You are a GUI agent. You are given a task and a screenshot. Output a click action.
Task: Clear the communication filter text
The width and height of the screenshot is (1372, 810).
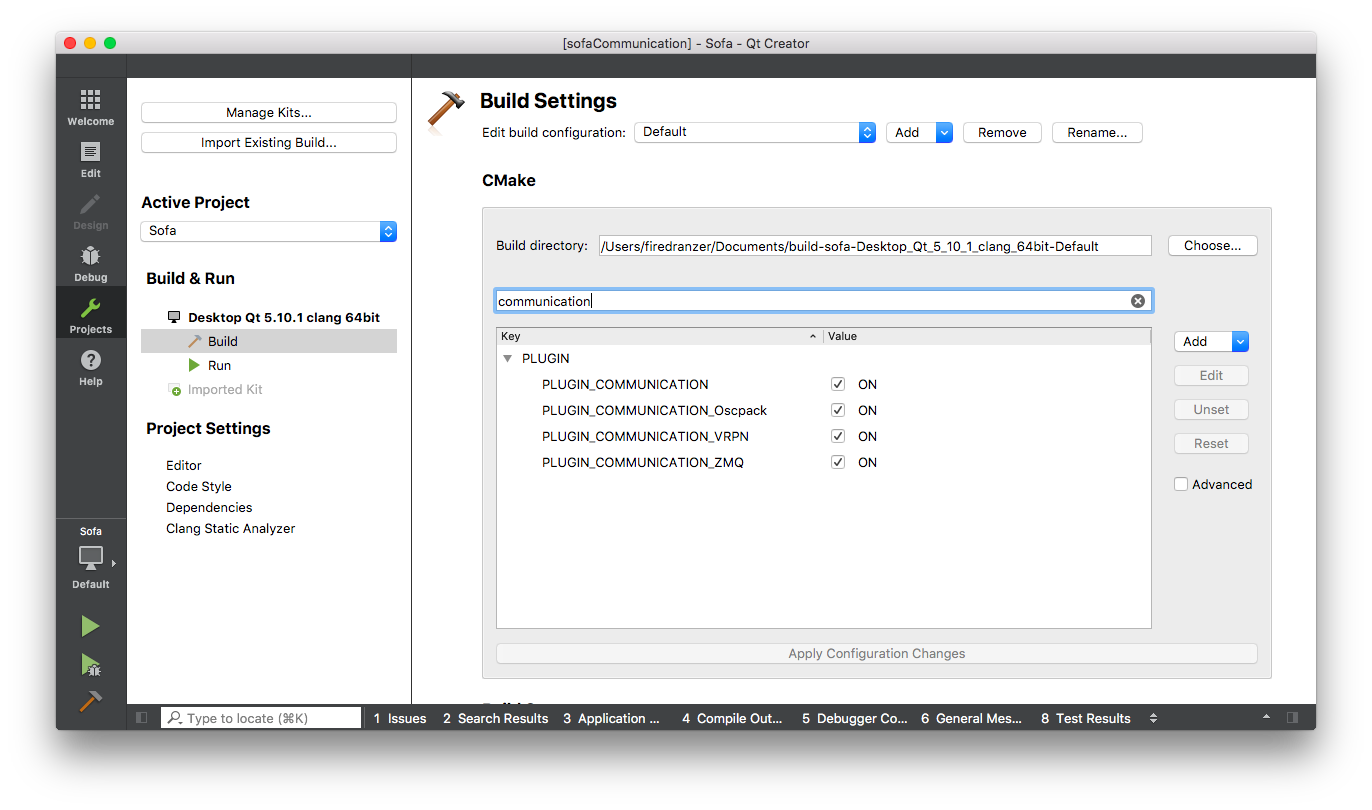point(1138,301)
